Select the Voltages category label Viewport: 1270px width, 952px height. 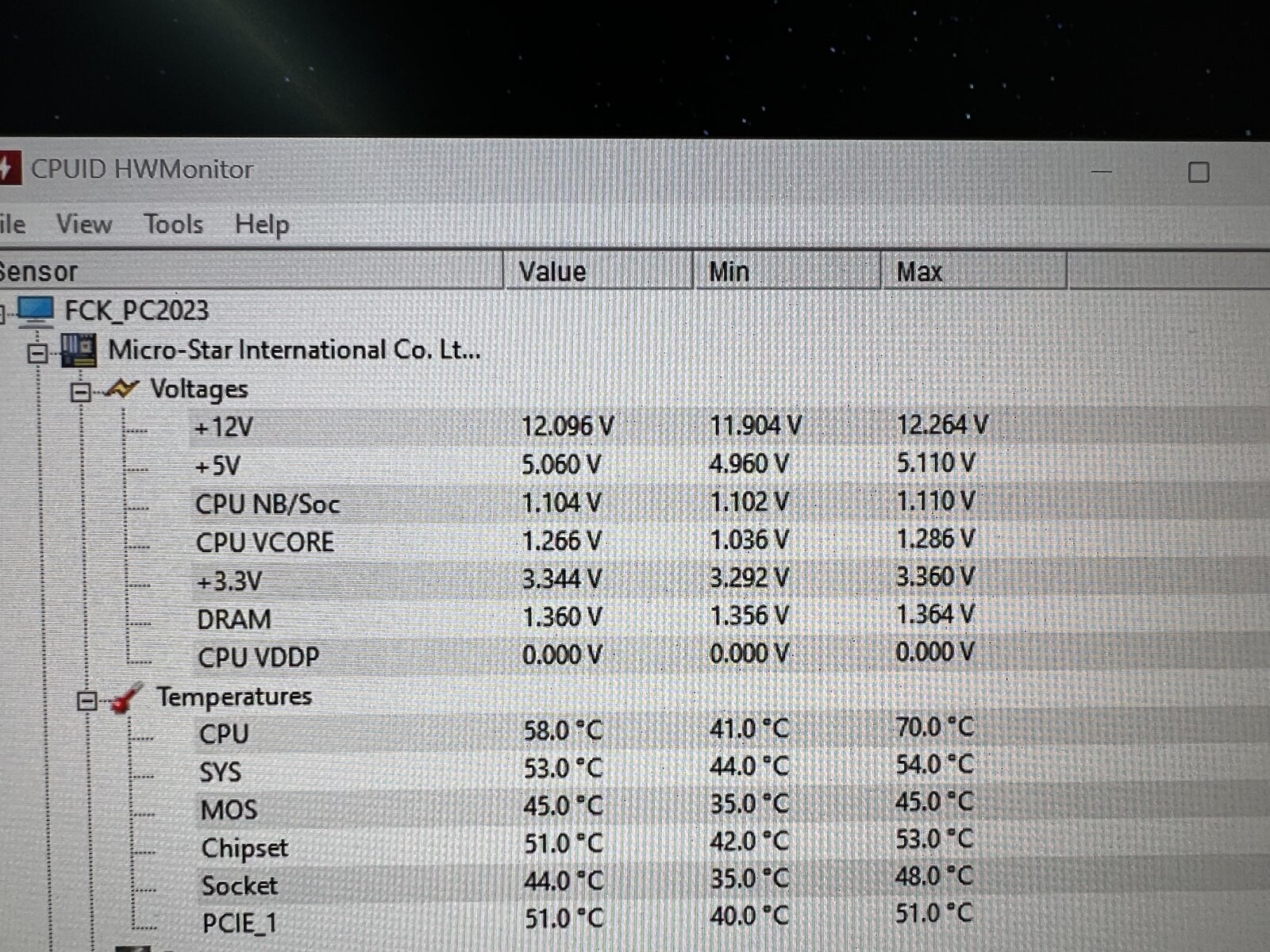199,390
